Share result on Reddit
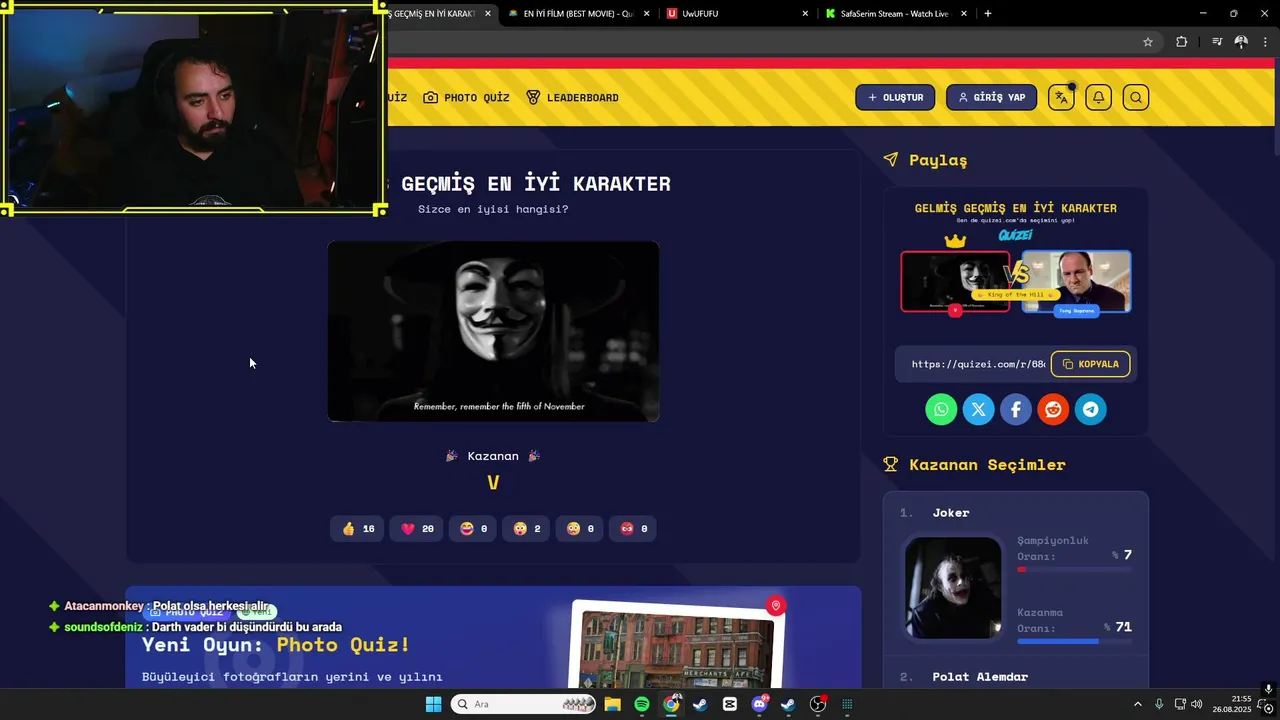This screenshot has width=1280, height=720. pyautogui.click(x=1053, y=409)
